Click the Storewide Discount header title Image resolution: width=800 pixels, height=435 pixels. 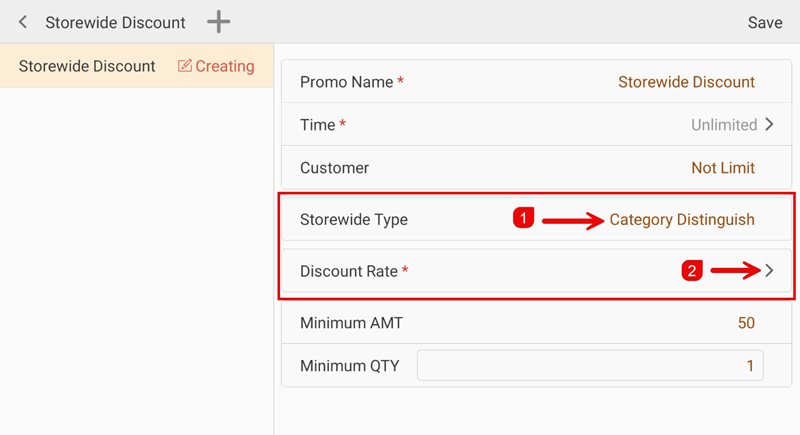click(x=115, y=22)
